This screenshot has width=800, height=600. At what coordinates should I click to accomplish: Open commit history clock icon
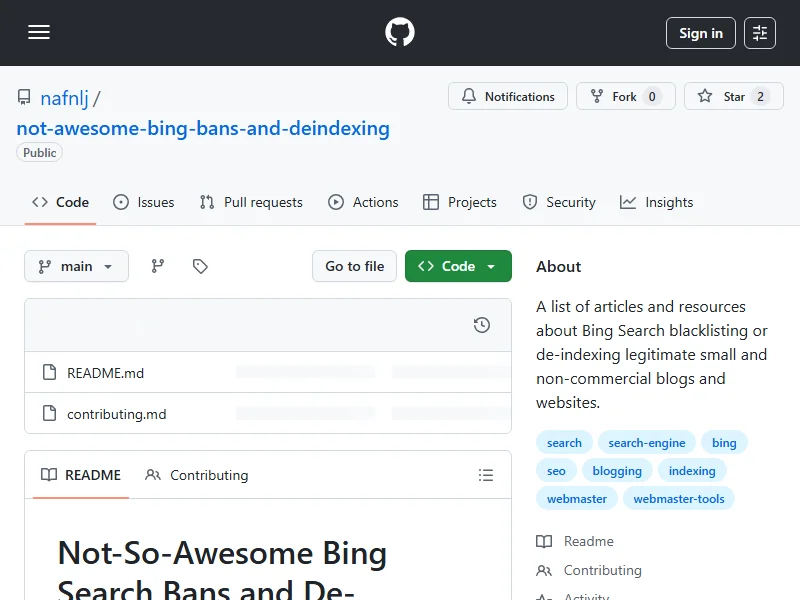tap(482, 325)
